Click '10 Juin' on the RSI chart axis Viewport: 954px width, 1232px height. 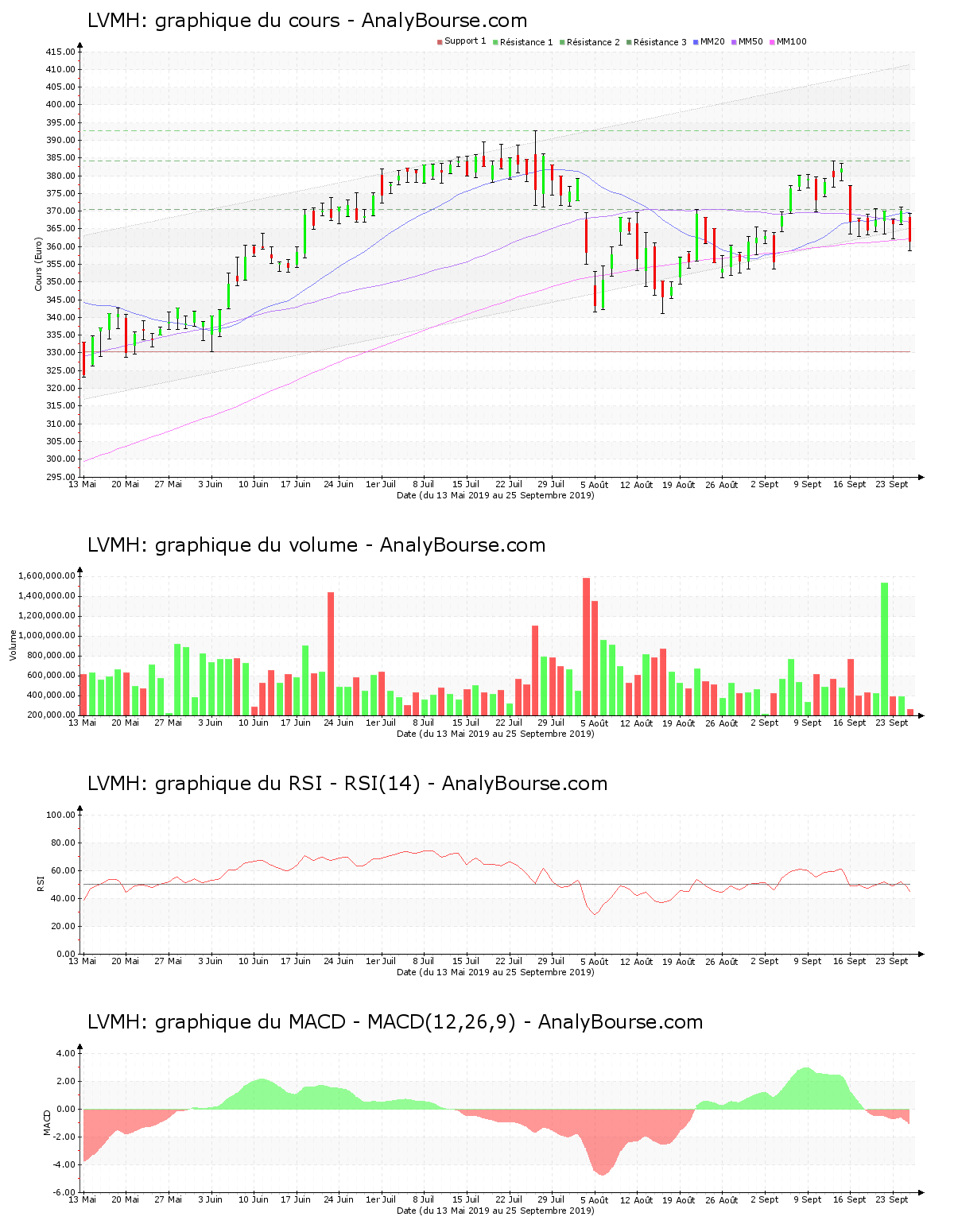254,961
